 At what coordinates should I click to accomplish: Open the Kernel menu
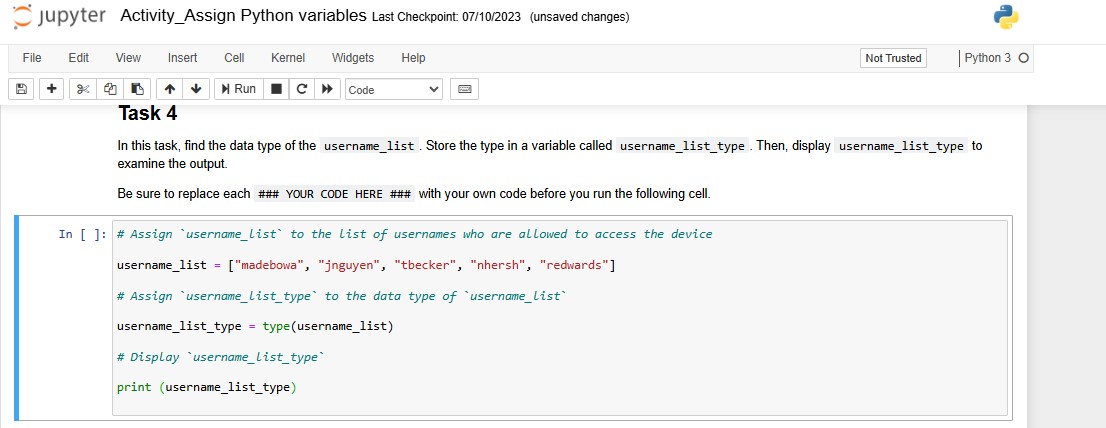click(288, 58)
